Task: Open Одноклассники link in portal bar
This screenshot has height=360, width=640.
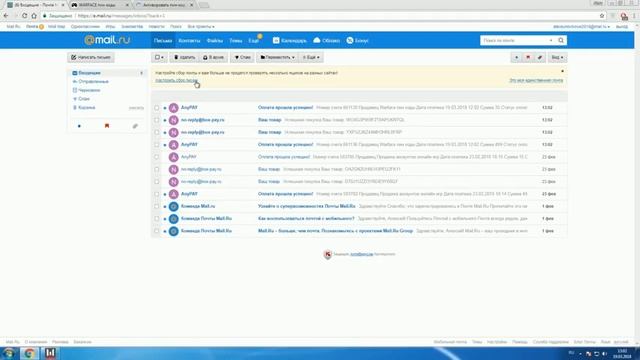Action: coord(85,27)
